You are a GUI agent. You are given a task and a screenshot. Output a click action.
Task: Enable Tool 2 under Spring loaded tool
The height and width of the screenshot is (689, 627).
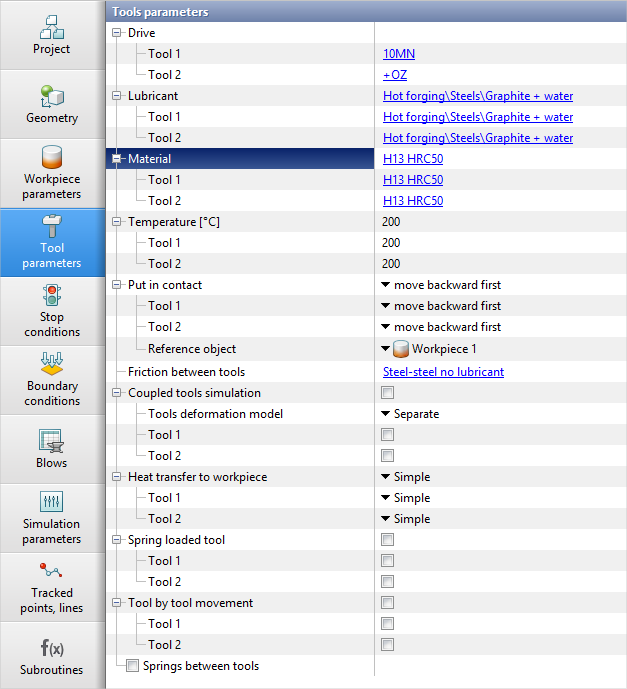pos(388,581)
